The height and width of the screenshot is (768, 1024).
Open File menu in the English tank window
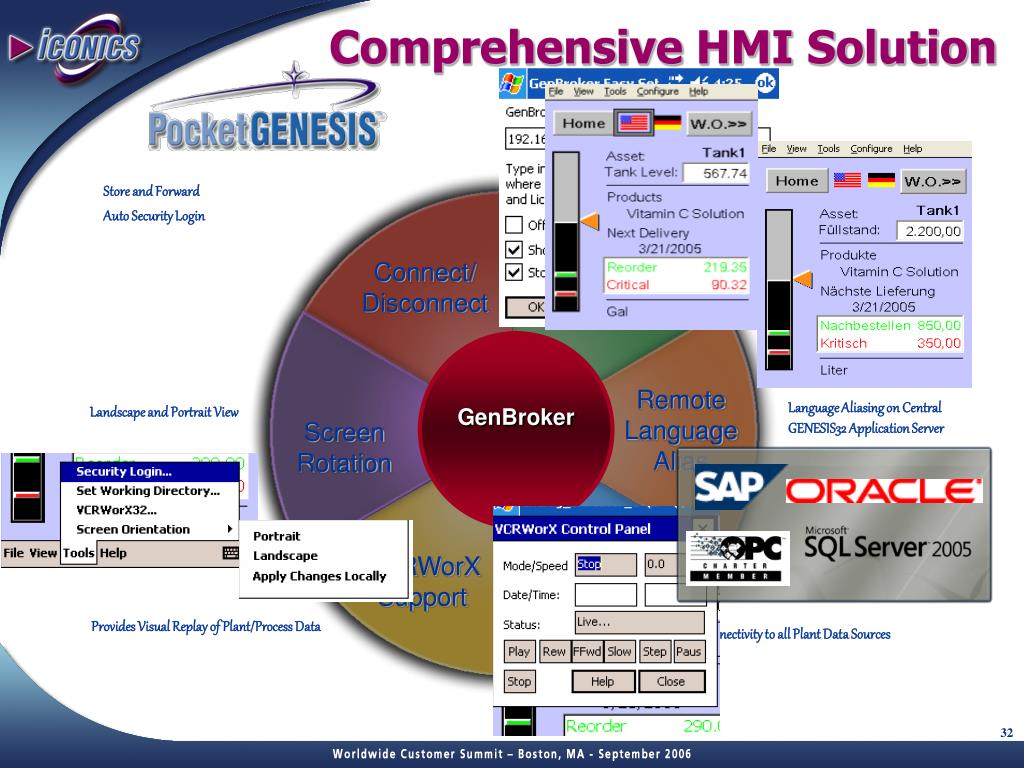tap(556, 92)
